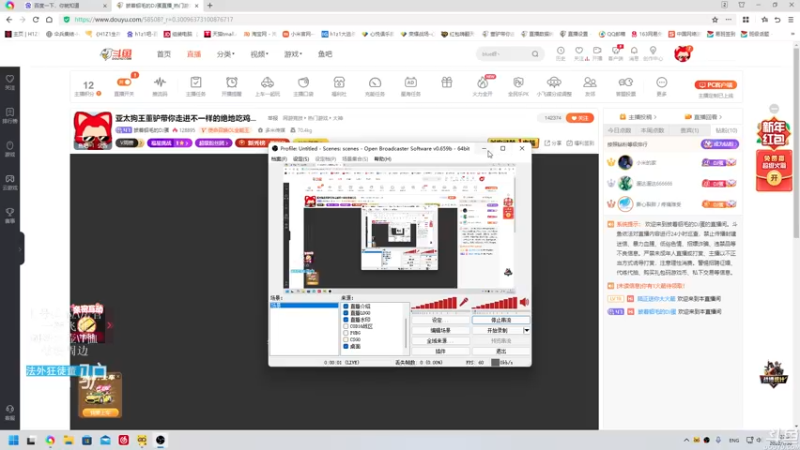The width and height of the screenshot is (800, 450).
Task: Toggle the third source checkbox in OBS sources
Action: (x=346, y=319)
